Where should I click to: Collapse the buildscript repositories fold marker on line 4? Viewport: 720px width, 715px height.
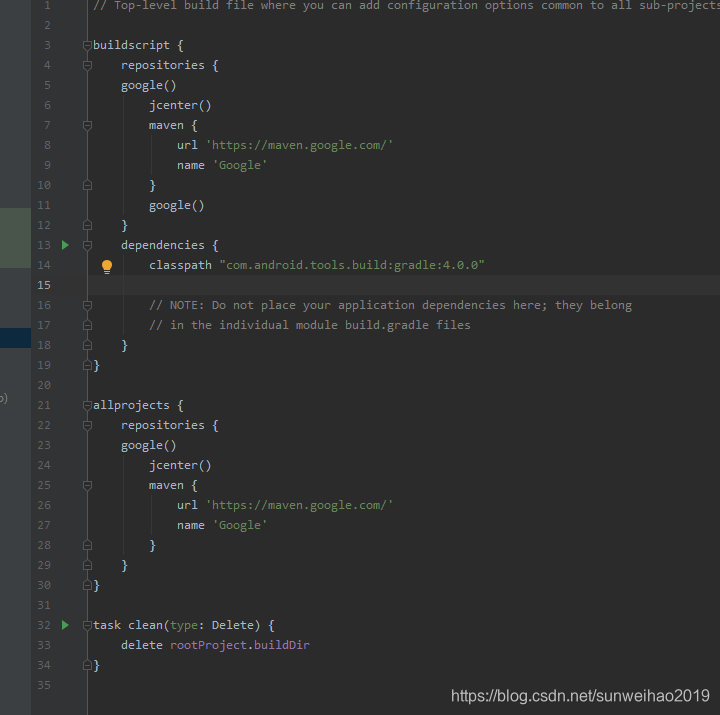coord(87,65)
